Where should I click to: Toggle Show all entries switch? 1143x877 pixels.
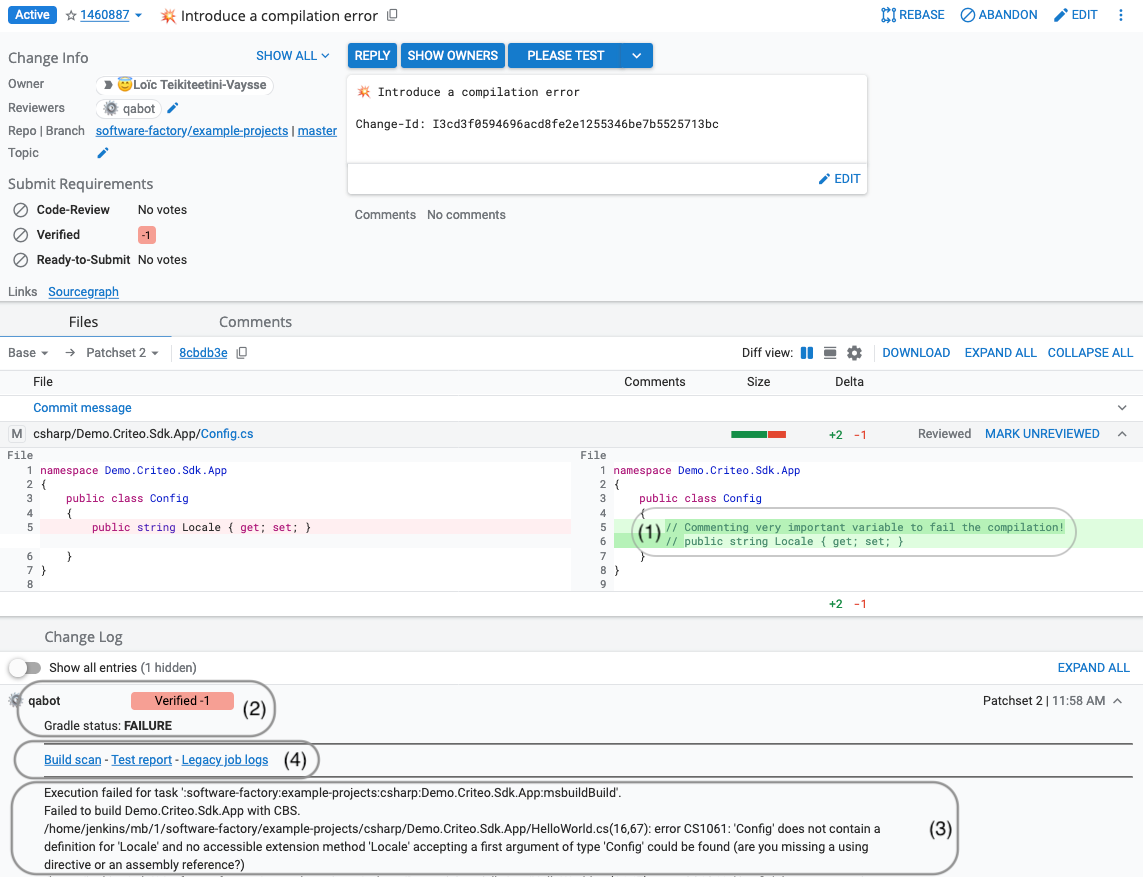[25, 667]
